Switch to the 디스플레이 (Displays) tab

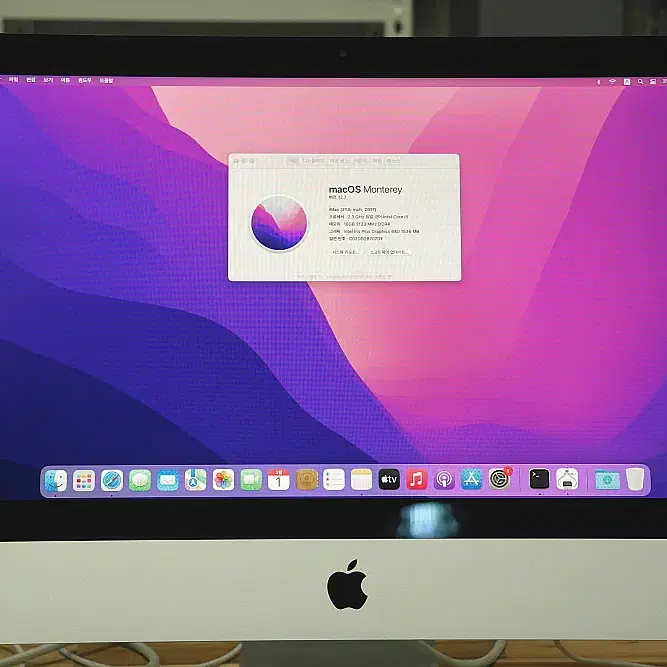point(313,161)
